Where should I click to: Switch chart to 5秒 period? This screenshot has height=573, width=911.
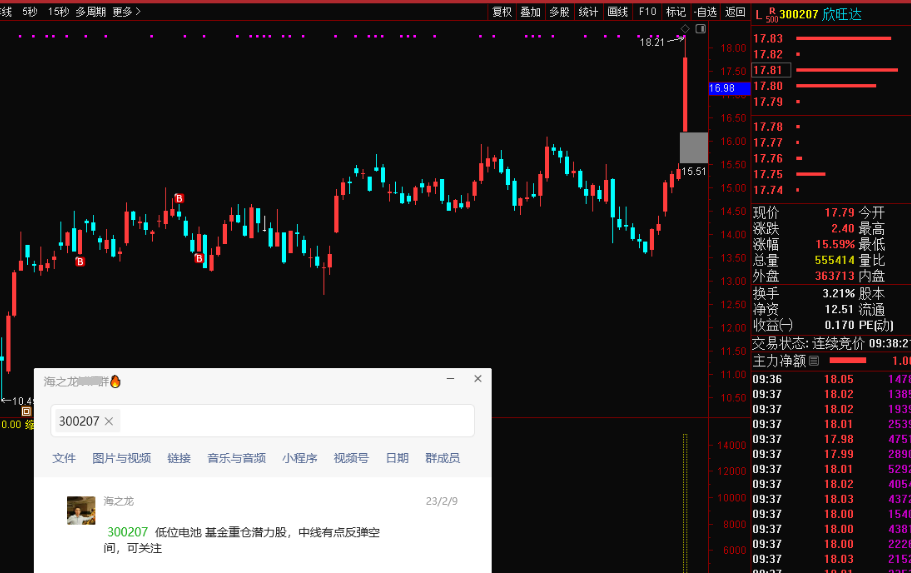click(30, 12)
